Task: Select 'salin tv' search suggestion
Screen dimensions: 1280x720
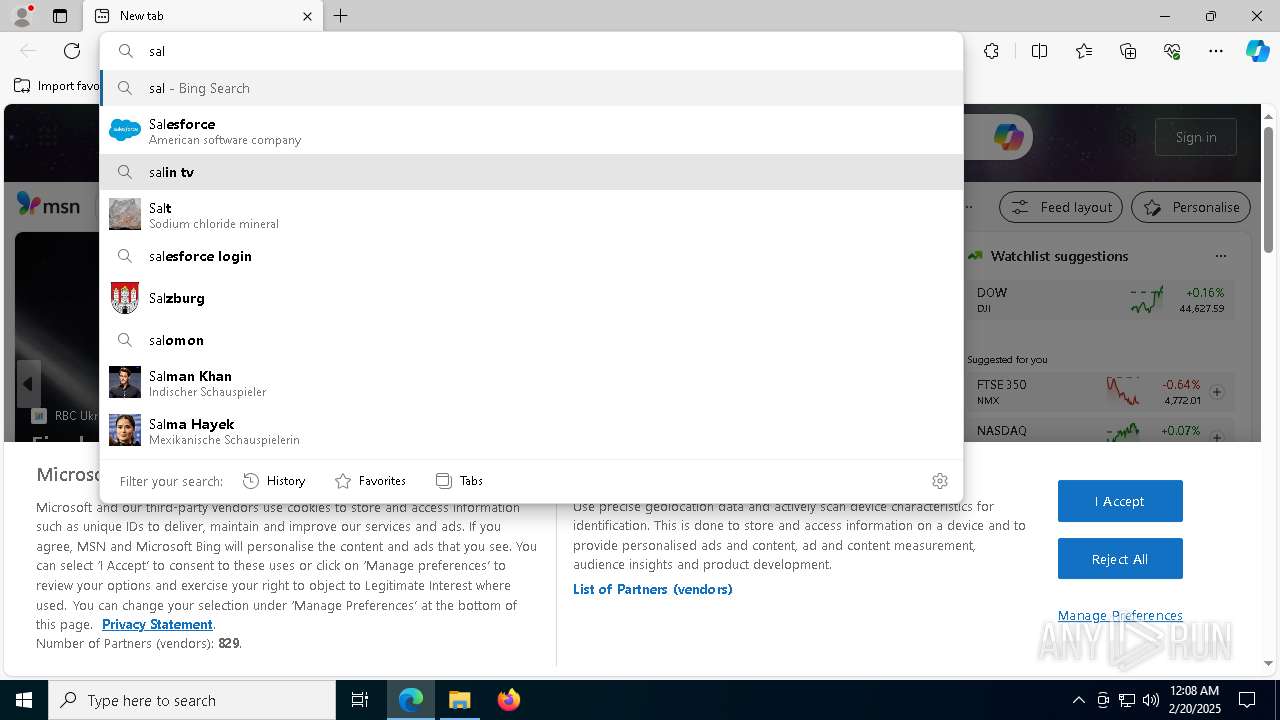Action: [x=531, y=172]
